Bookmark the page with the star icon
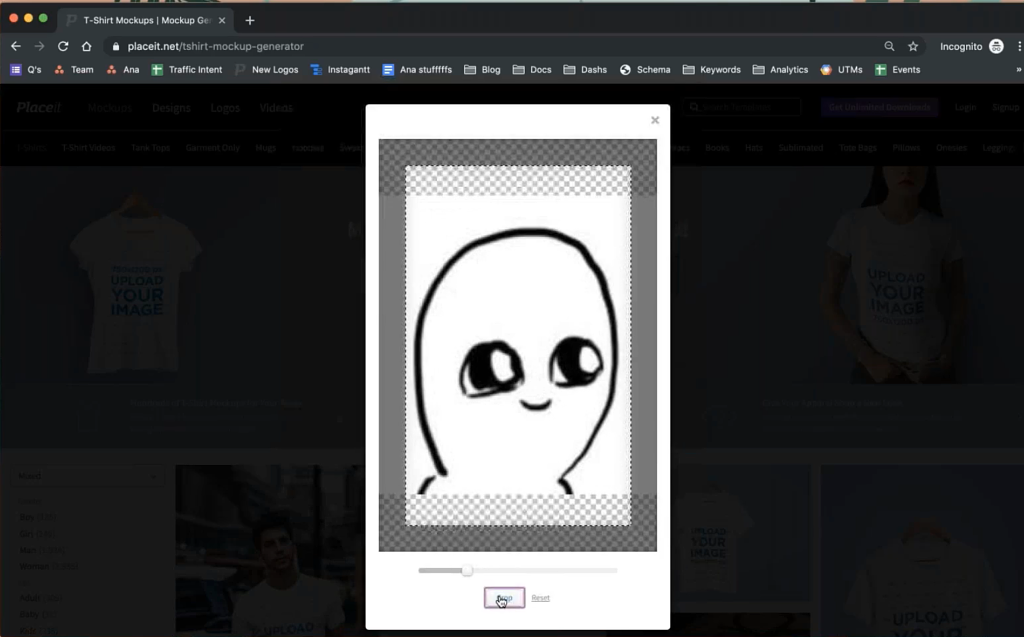The image size is (1024, 637). coord(912,45)
